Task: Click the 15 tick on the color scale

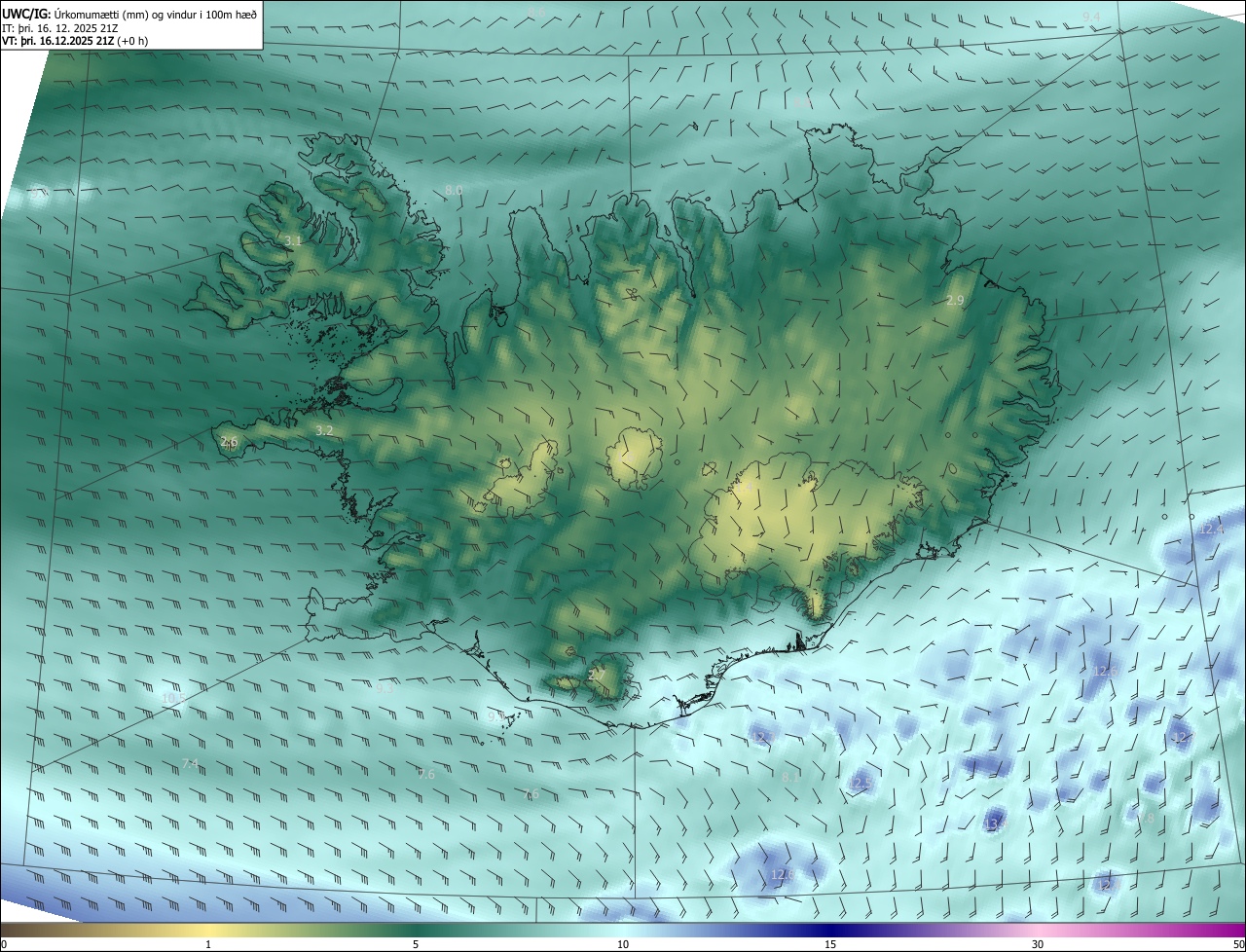Action: pyautogui.click(x=830, y=944)
